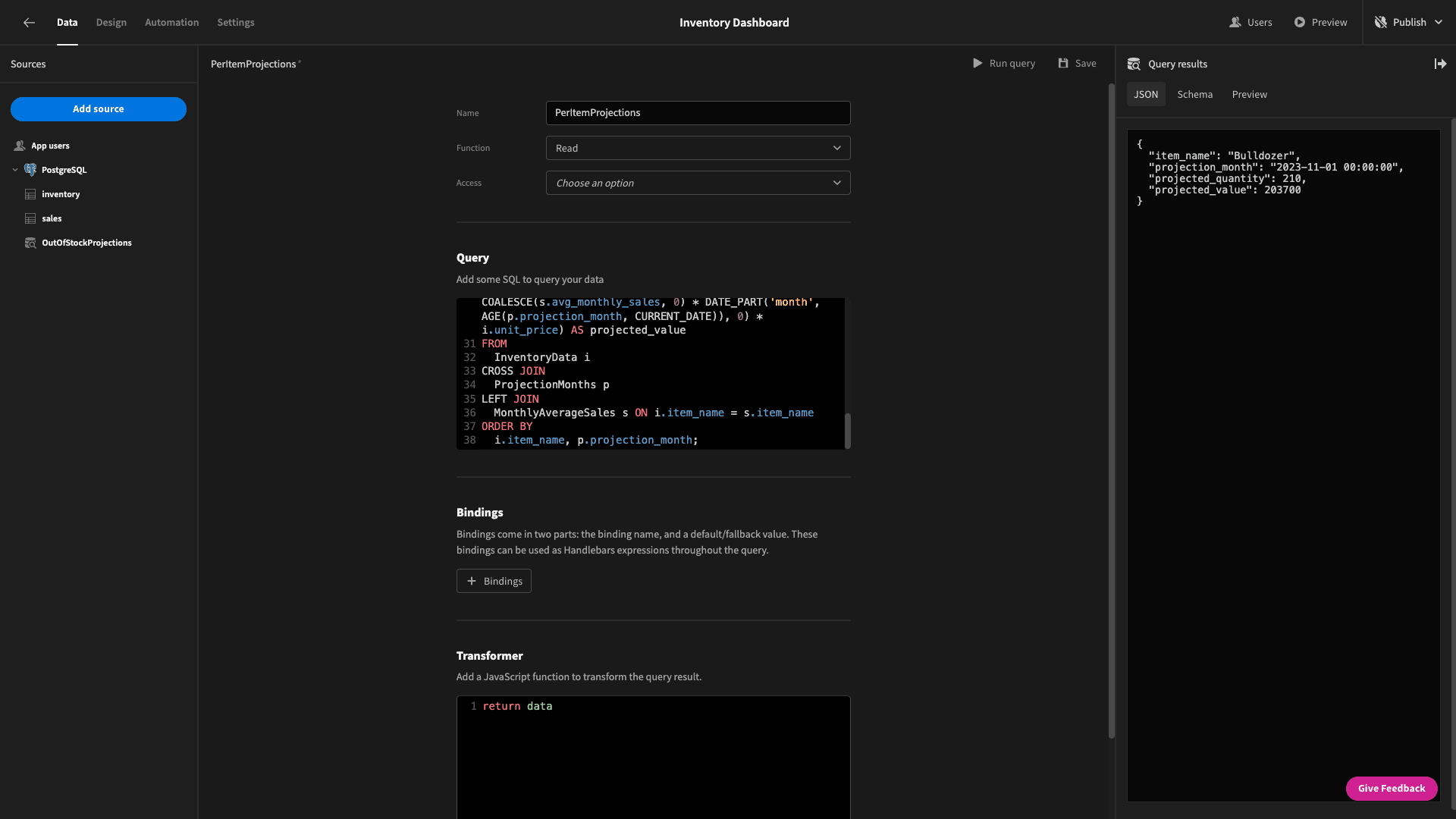Open the Function Read dropdown
Image resolution: width=1456 pixels, height=819 pixels.
pyautogui.click(x=698, y=149)
